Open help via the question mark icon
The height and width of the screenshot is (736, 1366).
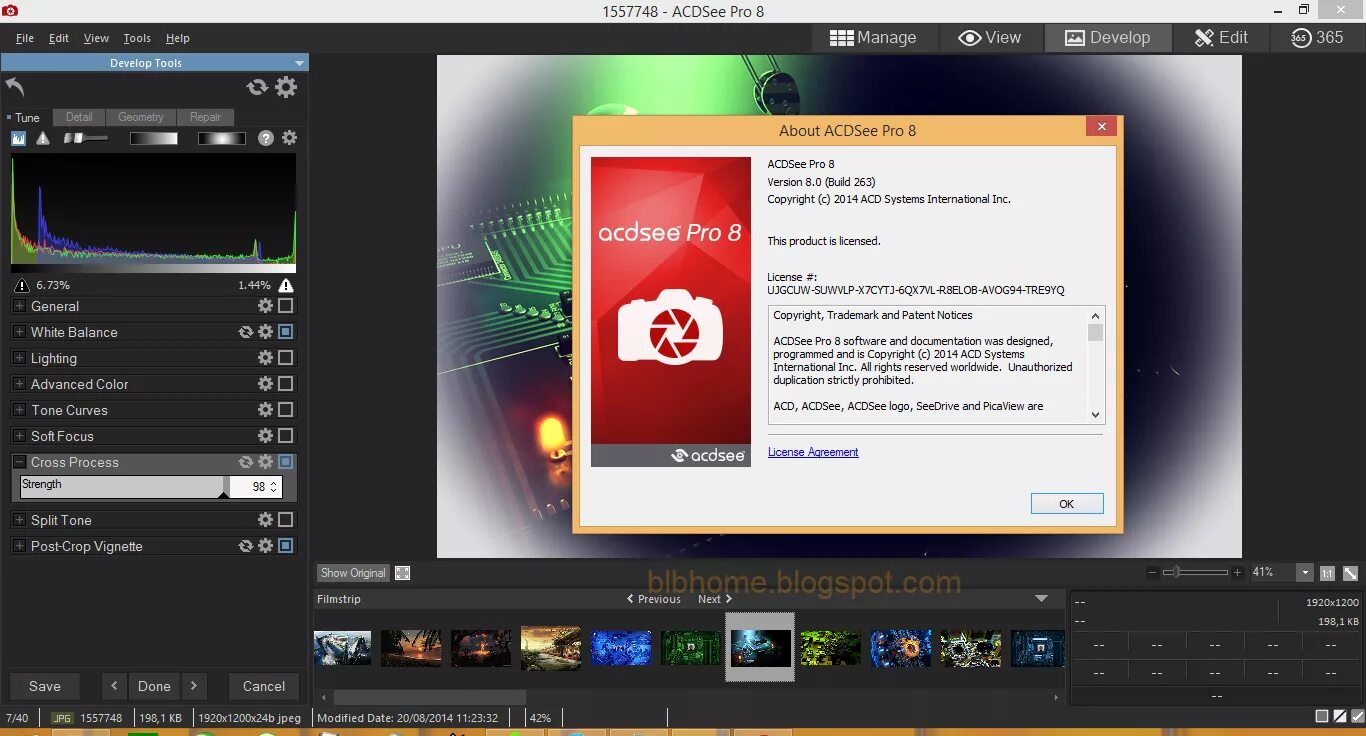[265, 138]
